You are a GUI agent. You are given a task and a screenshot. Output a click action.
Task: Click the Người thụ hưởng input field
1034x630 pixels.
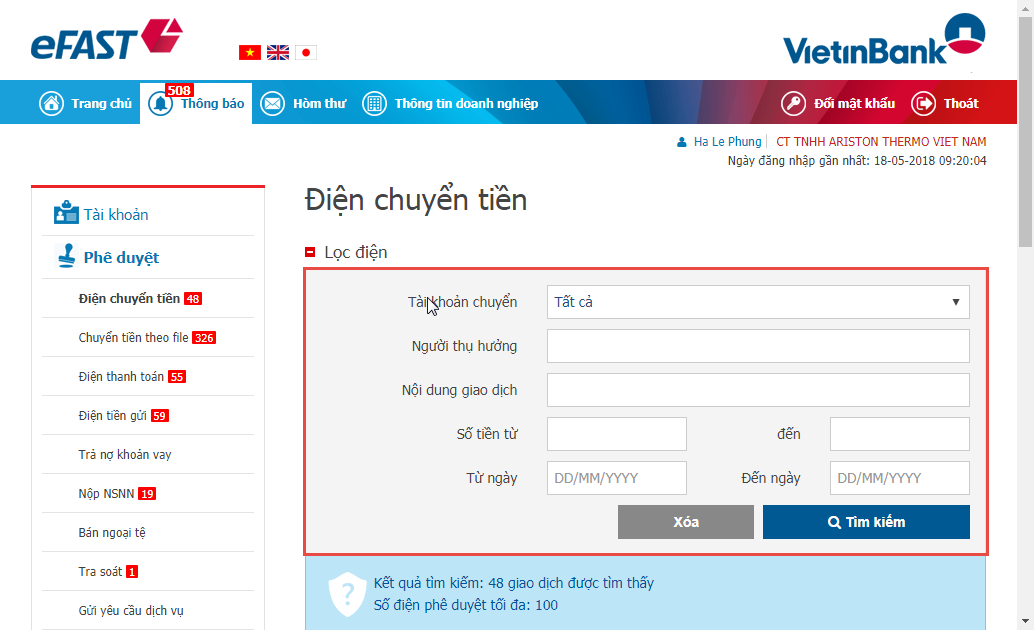point(758,346)
